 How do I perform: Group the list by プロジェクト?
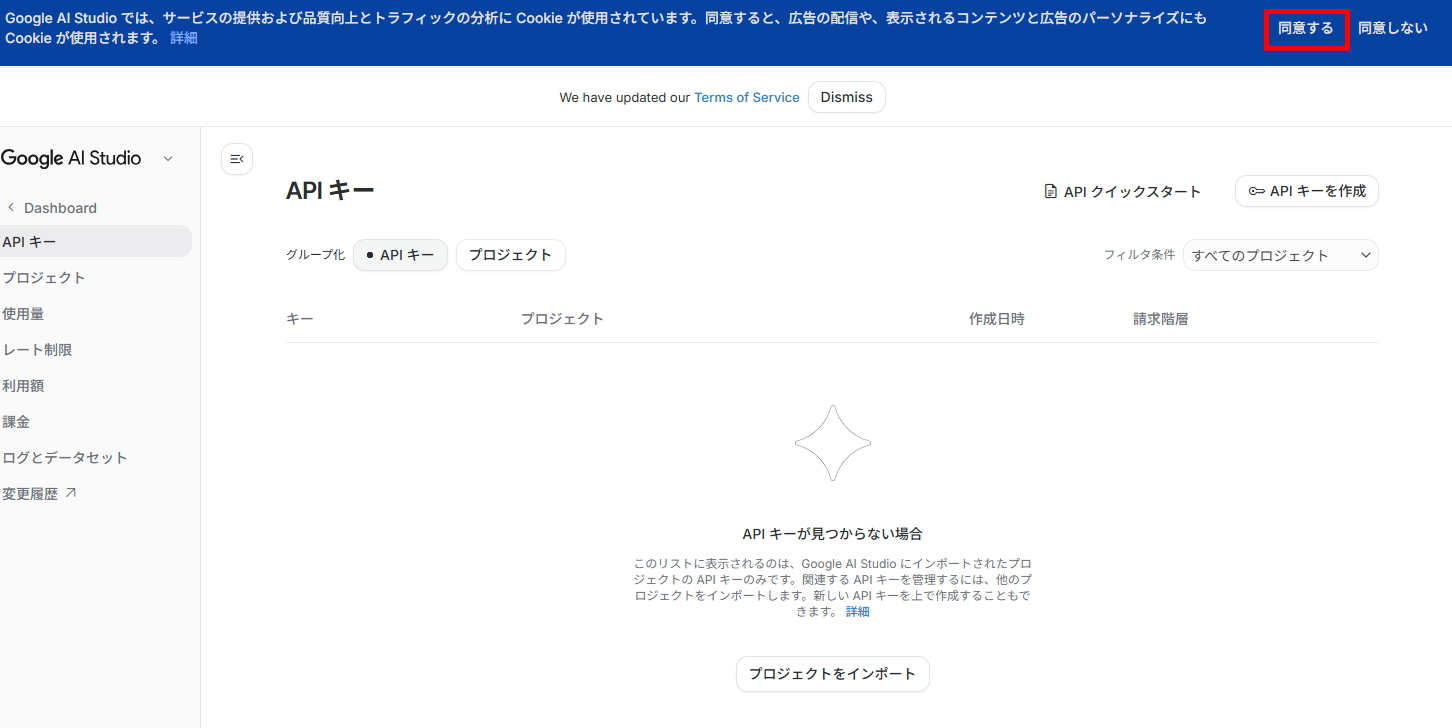510,255
